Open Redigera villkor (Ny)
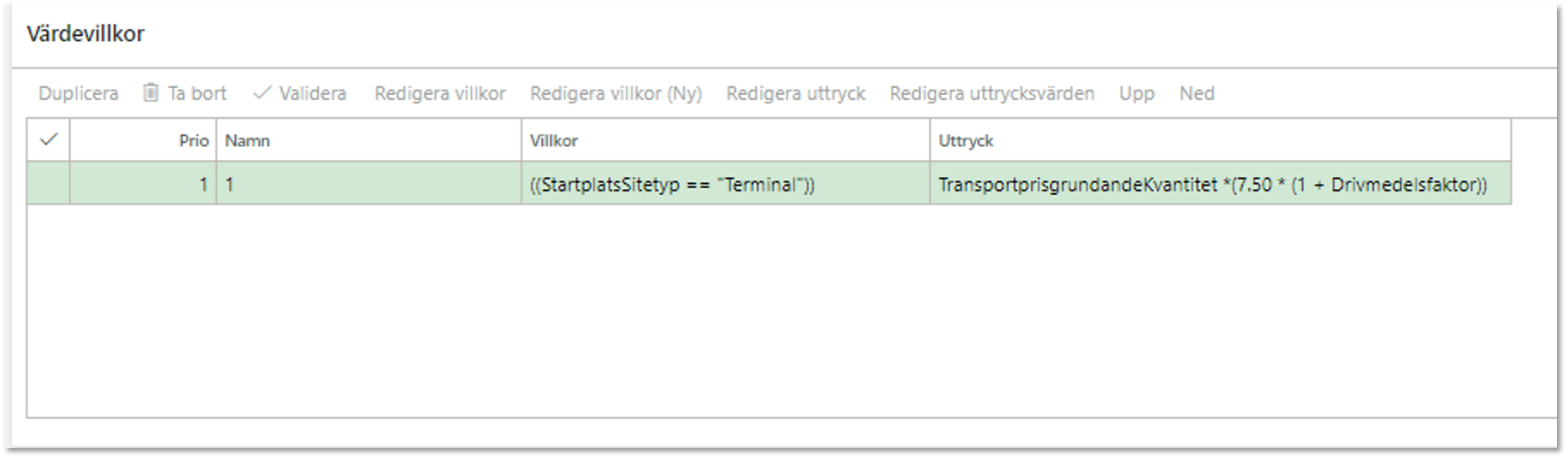 click(x=616, y=93)
